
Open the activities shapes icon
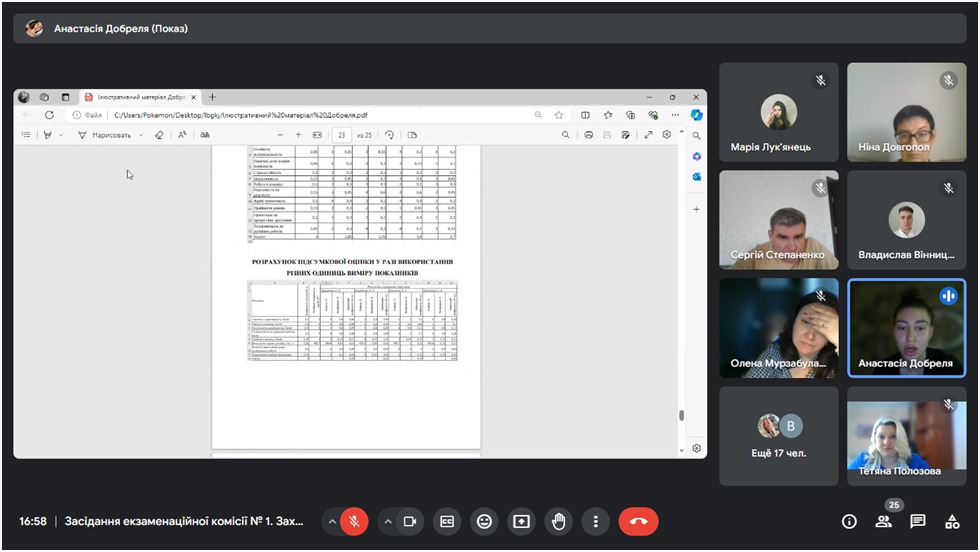[951, 521]
